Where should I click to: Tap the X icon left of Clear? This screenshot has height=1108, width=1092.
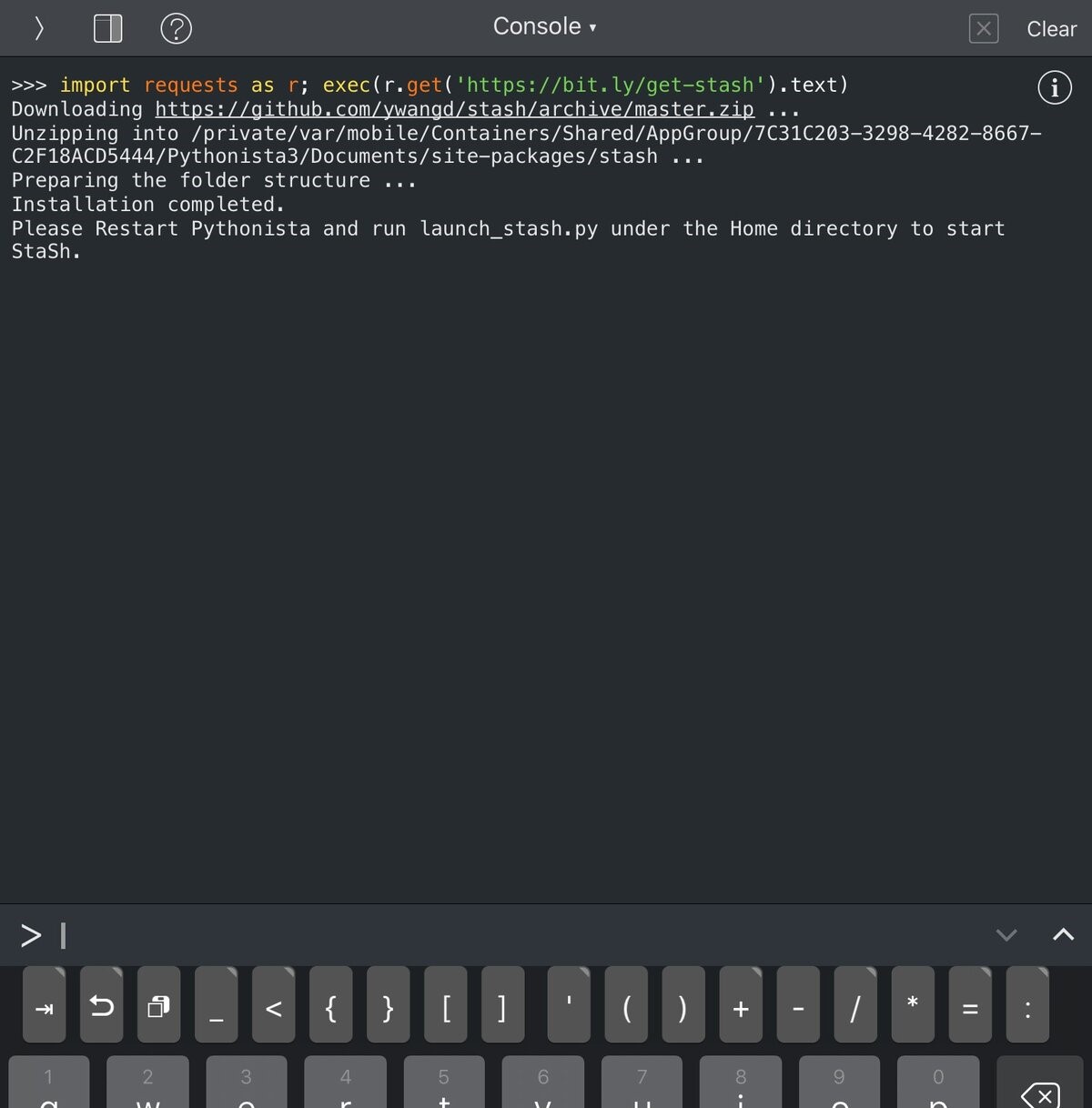tap(983, 28)
